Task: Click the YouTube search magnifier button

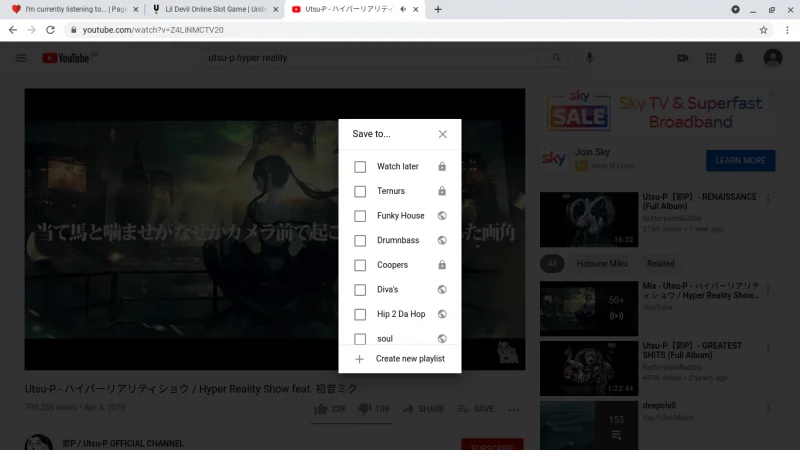Action: pos(556,58)
